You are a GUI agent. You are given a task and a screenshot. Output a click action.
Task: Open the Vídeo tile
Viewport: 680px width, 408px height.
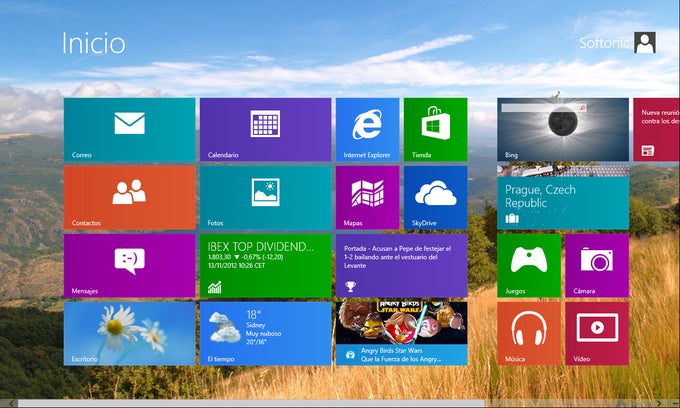[597, 334]
